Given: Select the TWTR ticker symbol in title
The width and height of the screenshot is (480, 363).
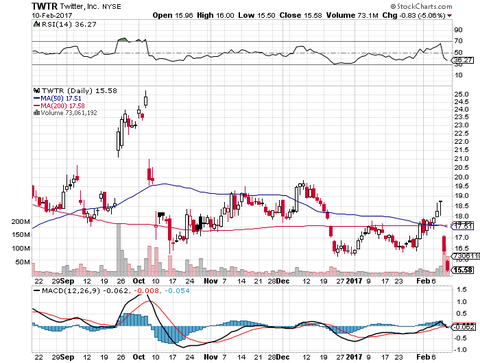Looking at the screenshot, I should 45,6.
